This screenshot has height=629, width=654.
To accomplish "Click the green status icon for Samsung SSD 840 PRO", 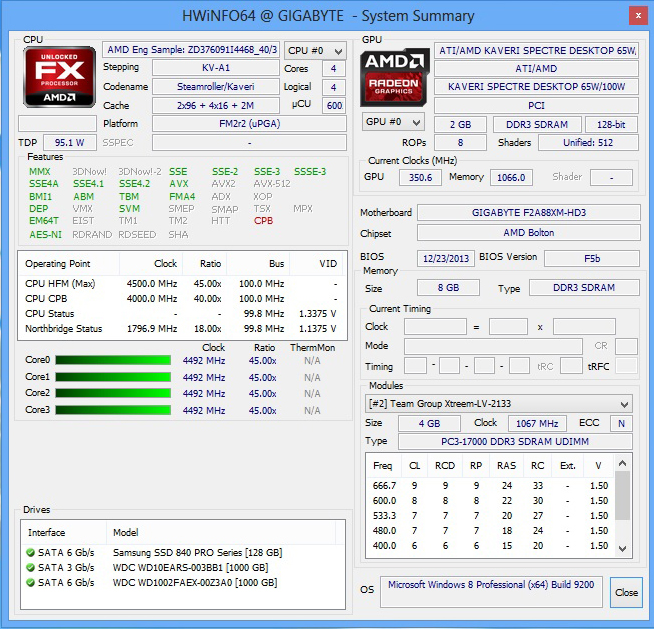I will 30,553.
